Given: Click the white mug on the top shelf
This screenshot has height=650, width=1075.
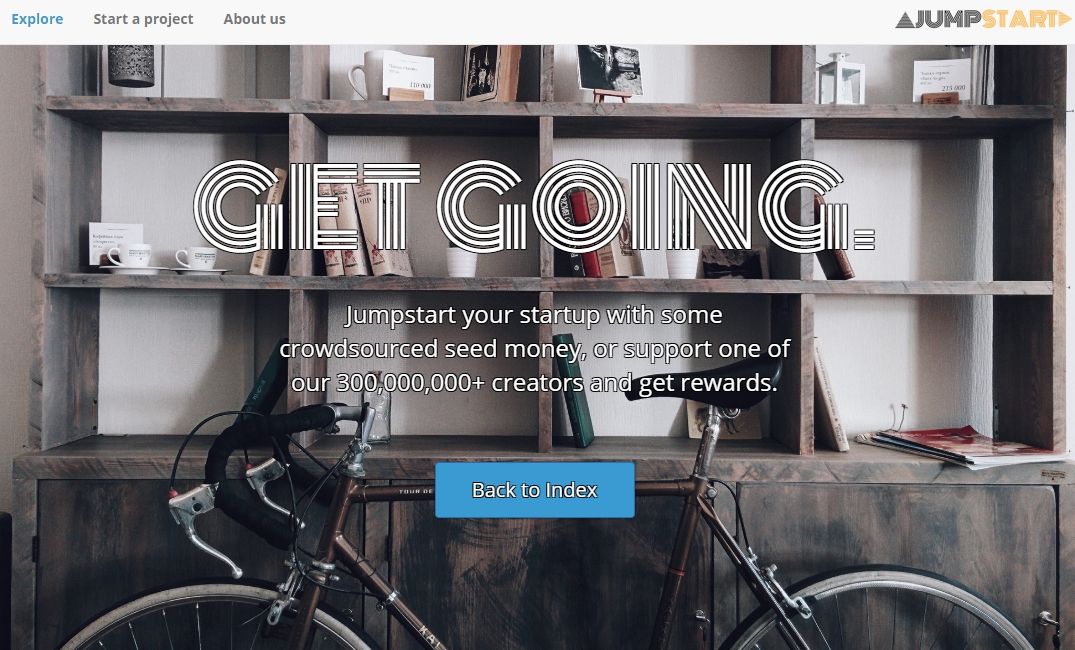Looking at the screenshot, I should pyautogui.click(x=366, y=75).
